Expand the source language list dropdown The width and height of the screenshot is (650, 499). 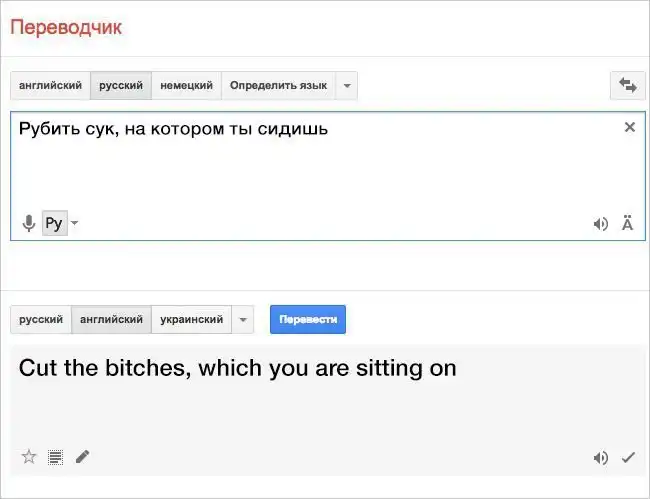346,86
